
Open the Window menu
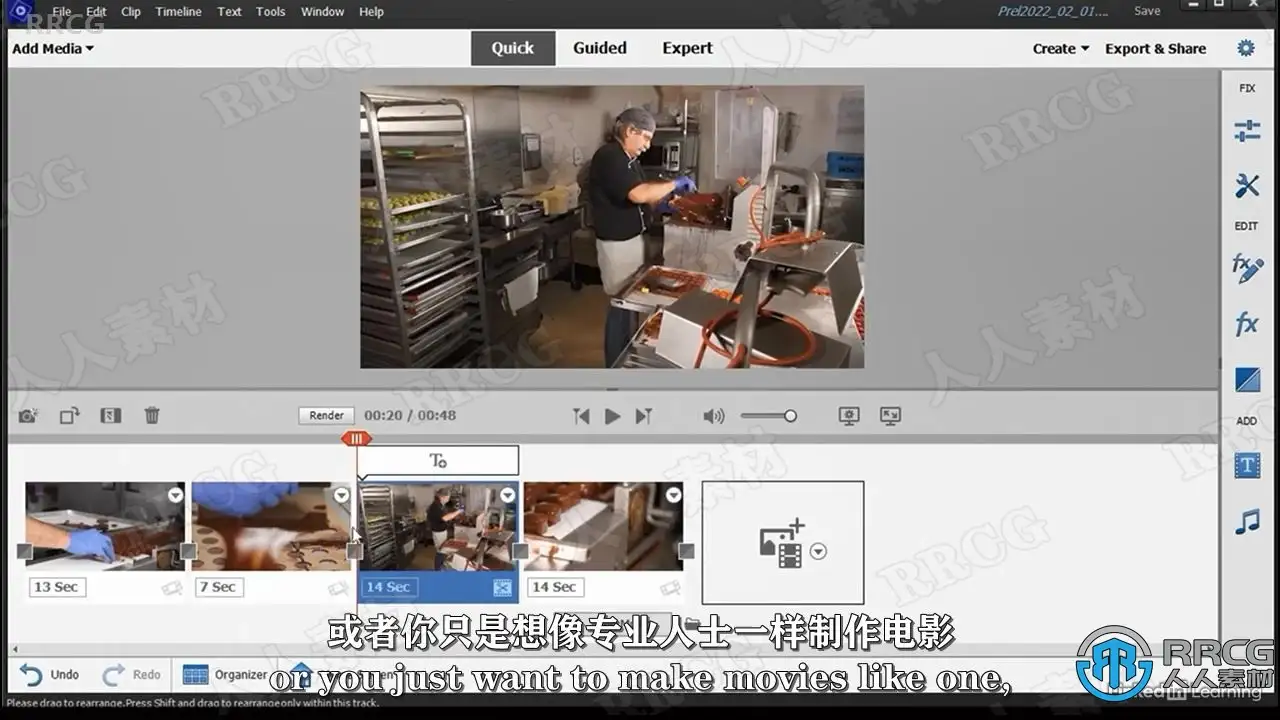(x=322, y=12)
